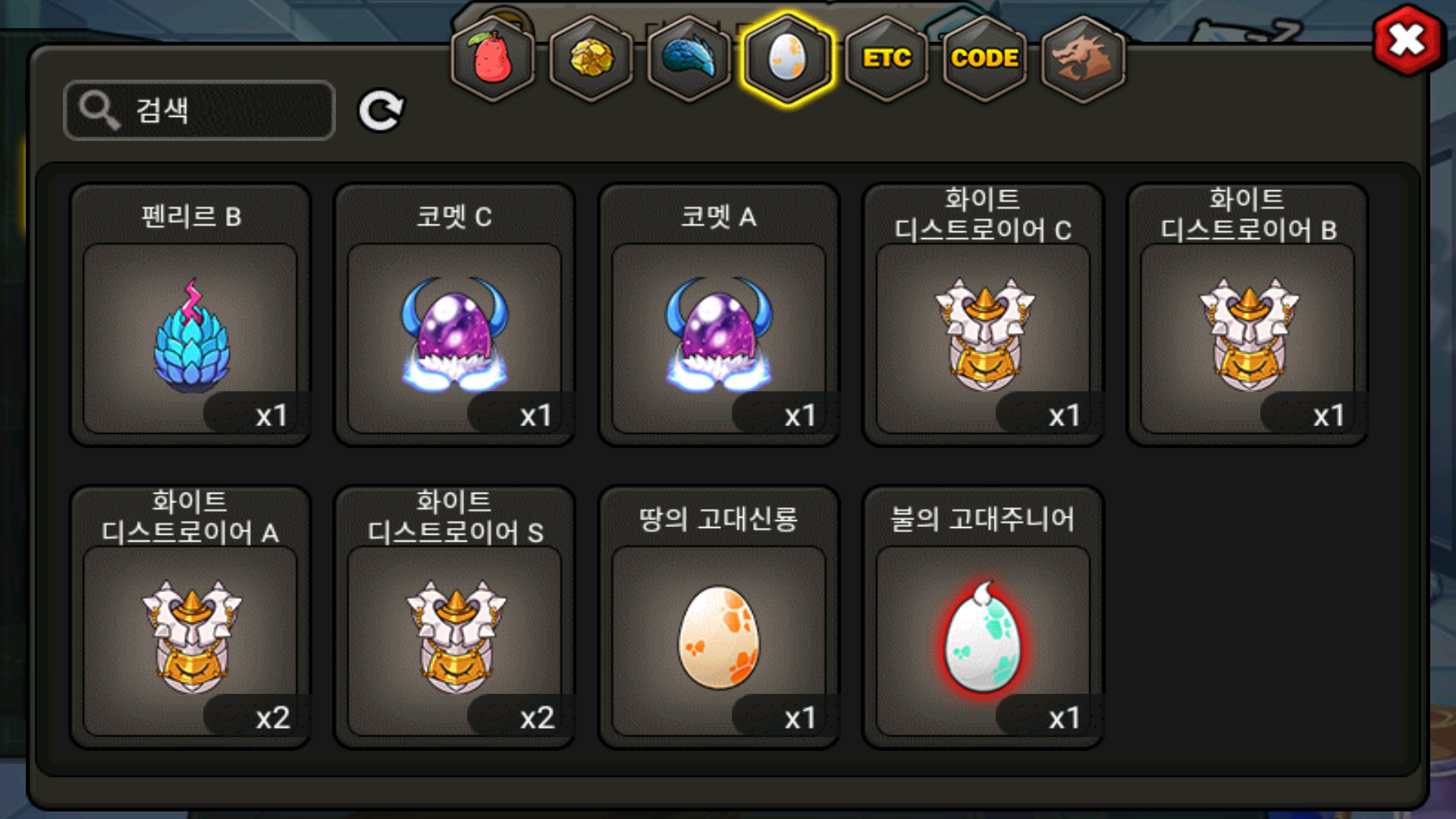Select the blue dragon wing category tab
The width and height of the screenshot is (1456, 819).
[689, 59]
